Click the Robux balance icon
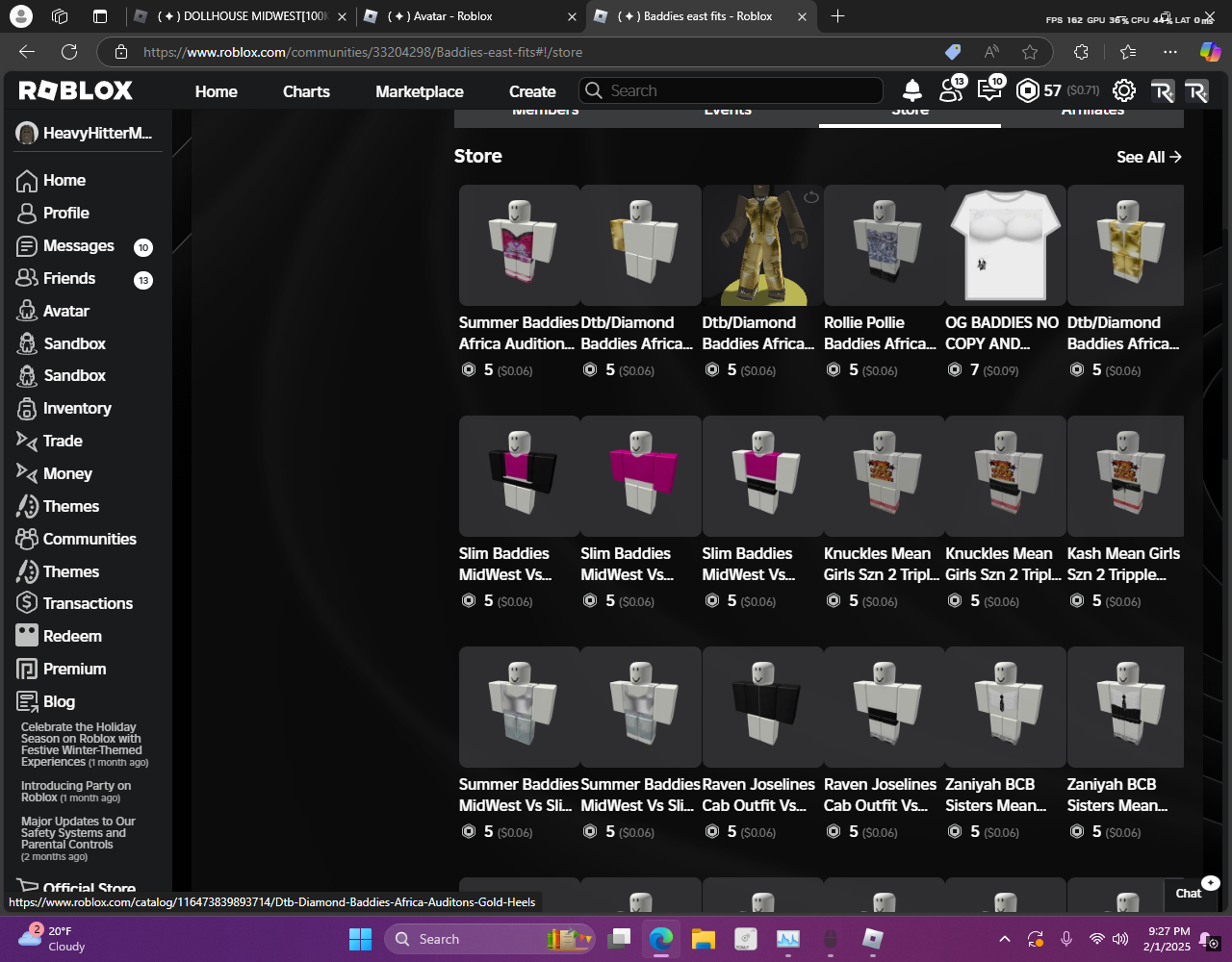Image resolution: width=1232 pixels, height=962 pixels. click(x=1028, y=90)
